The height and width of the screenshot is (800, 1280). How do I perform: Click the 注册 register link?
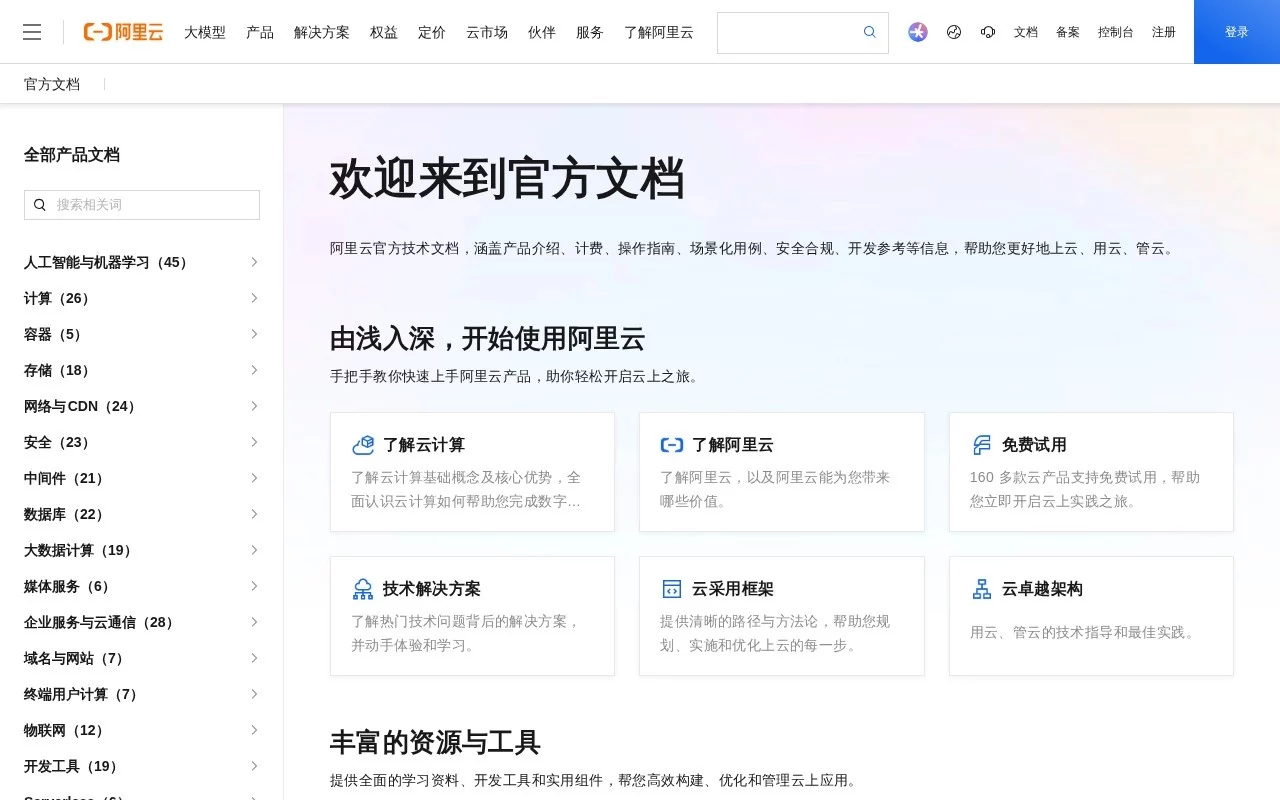click(x=1164, y=32)
